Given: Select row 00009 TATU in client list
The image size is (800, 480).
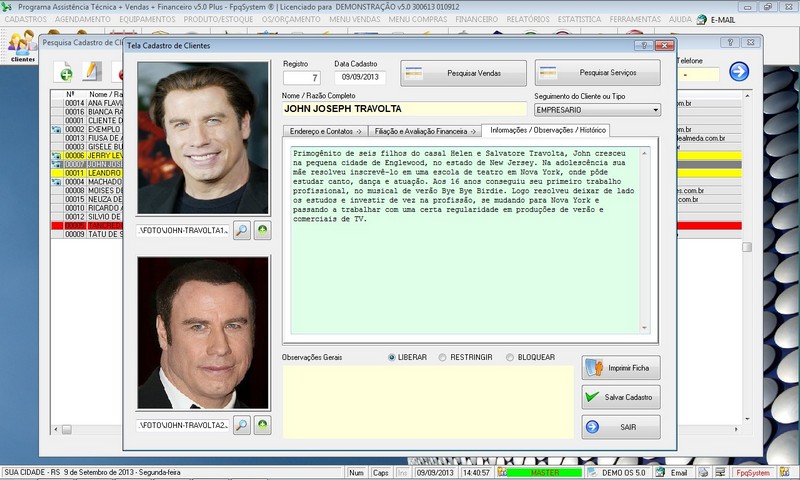Looking at the screenshot, I should click(x=87, y=234).
